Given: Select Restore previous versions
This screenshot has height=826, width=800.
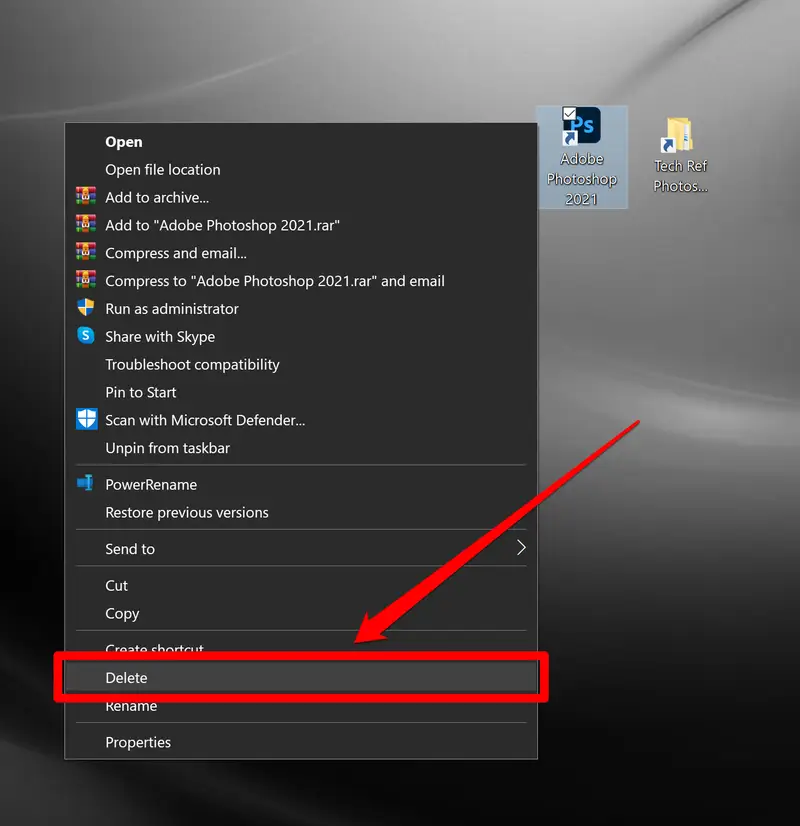Looking at the screenshot, I should pyautogui.click(x=187, y=513).
